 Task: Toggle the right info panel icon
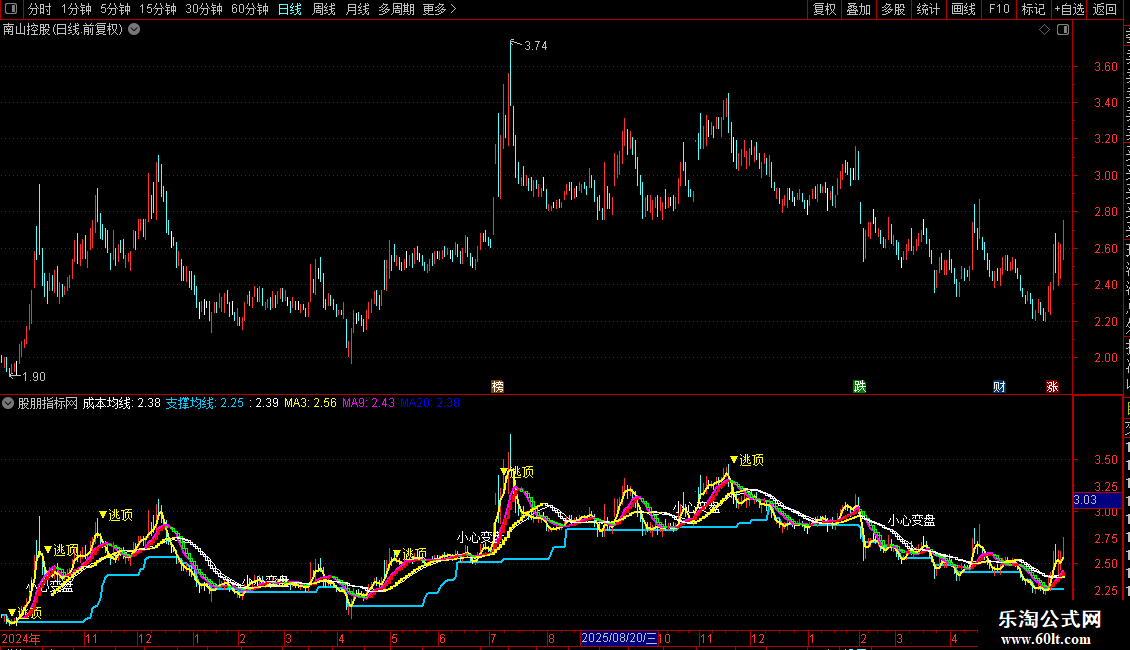[x=1063, y=30]
